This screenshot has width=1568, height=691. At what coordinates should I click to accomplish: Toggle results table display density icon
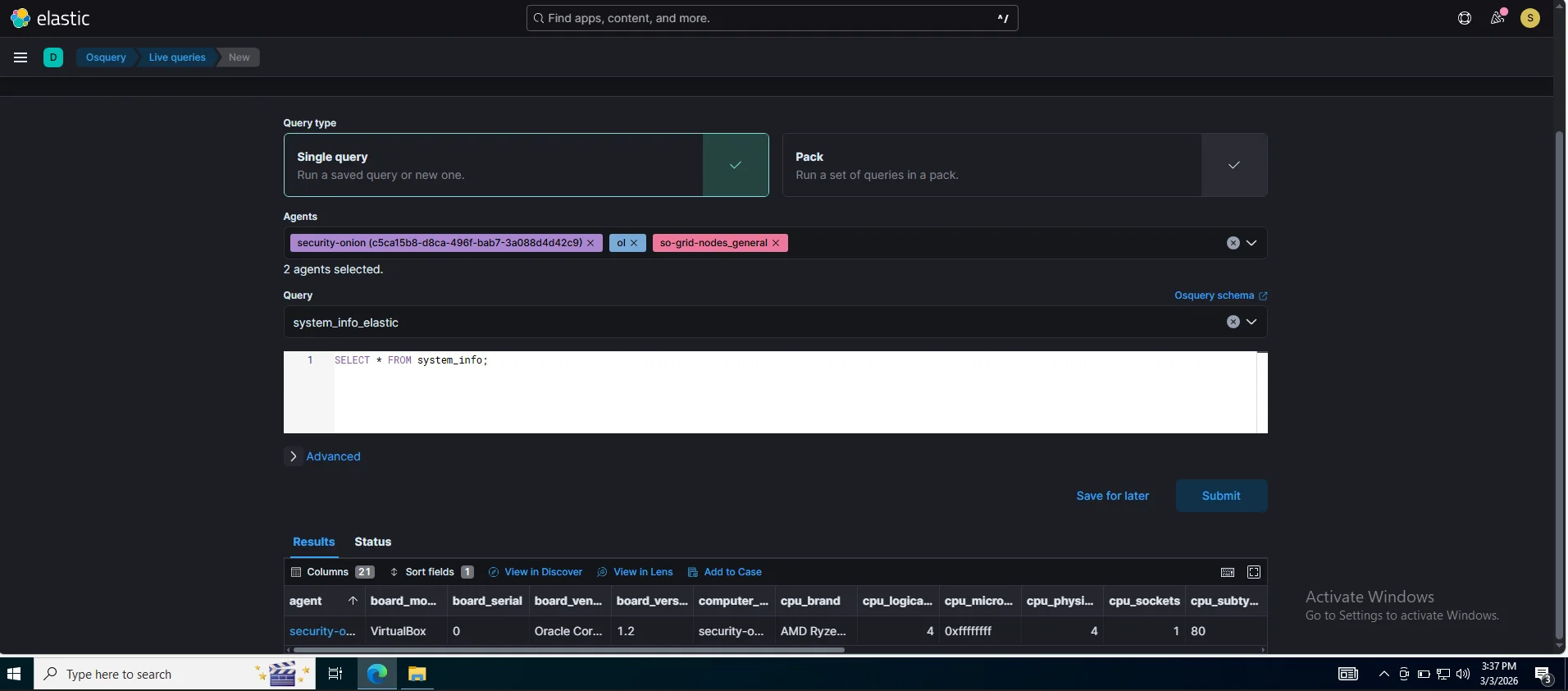pos(1228,572)
